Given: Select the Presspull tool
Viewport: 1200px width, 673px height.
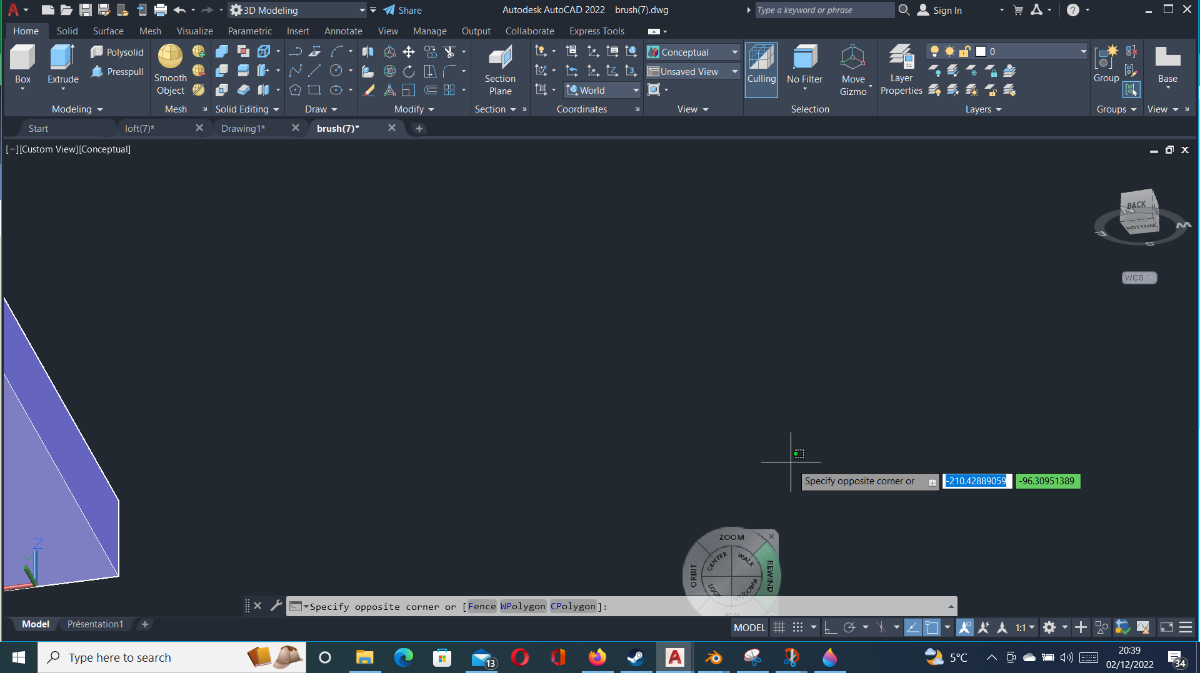Looking at the screenshot, I should pyautogui.click(x=117, y=72).
